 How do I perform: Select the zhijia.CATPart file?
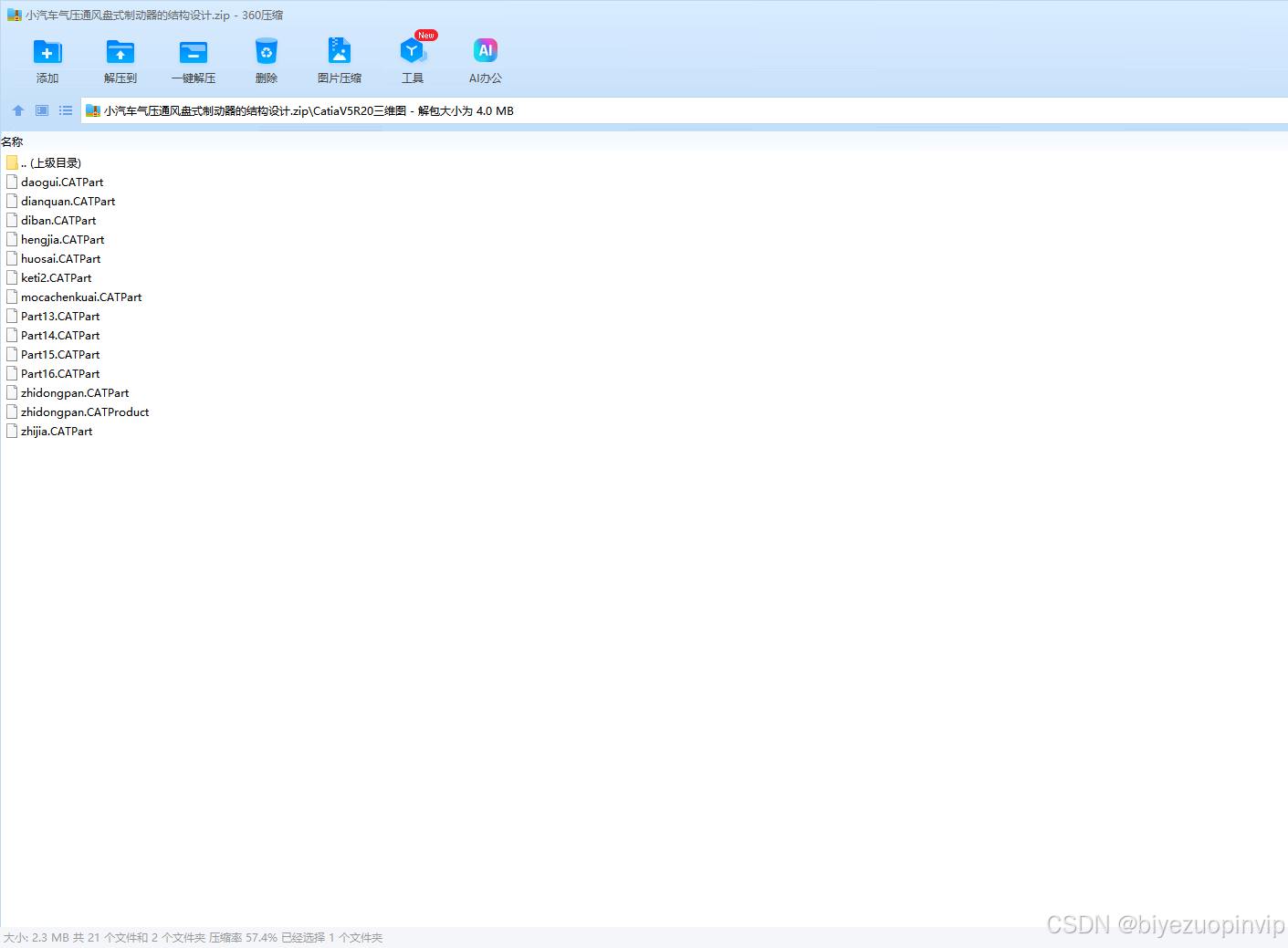coord(57,431)
